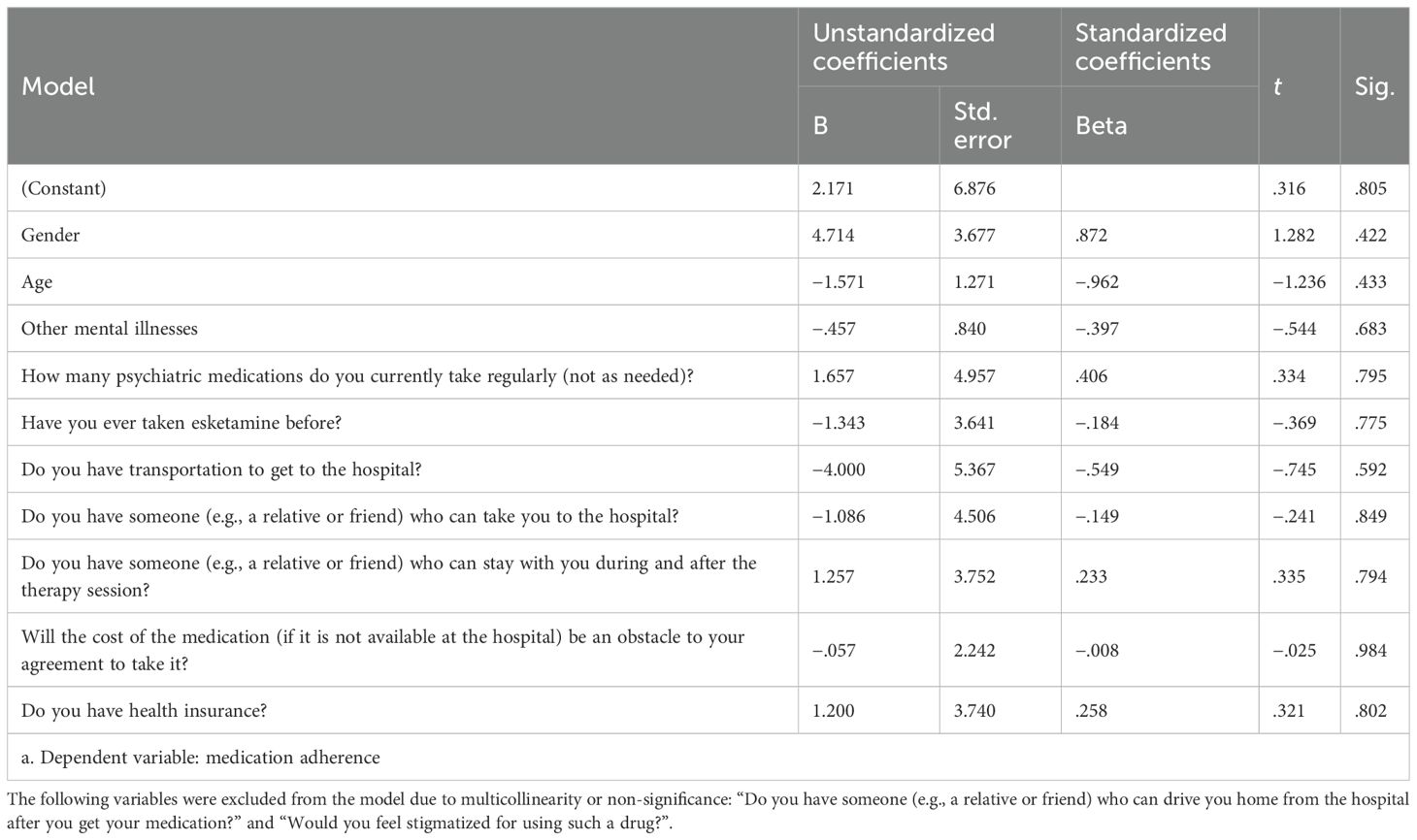Screen dimensions: 1417x840
Task: Select the Sig. value .984
Action: 1370,650
